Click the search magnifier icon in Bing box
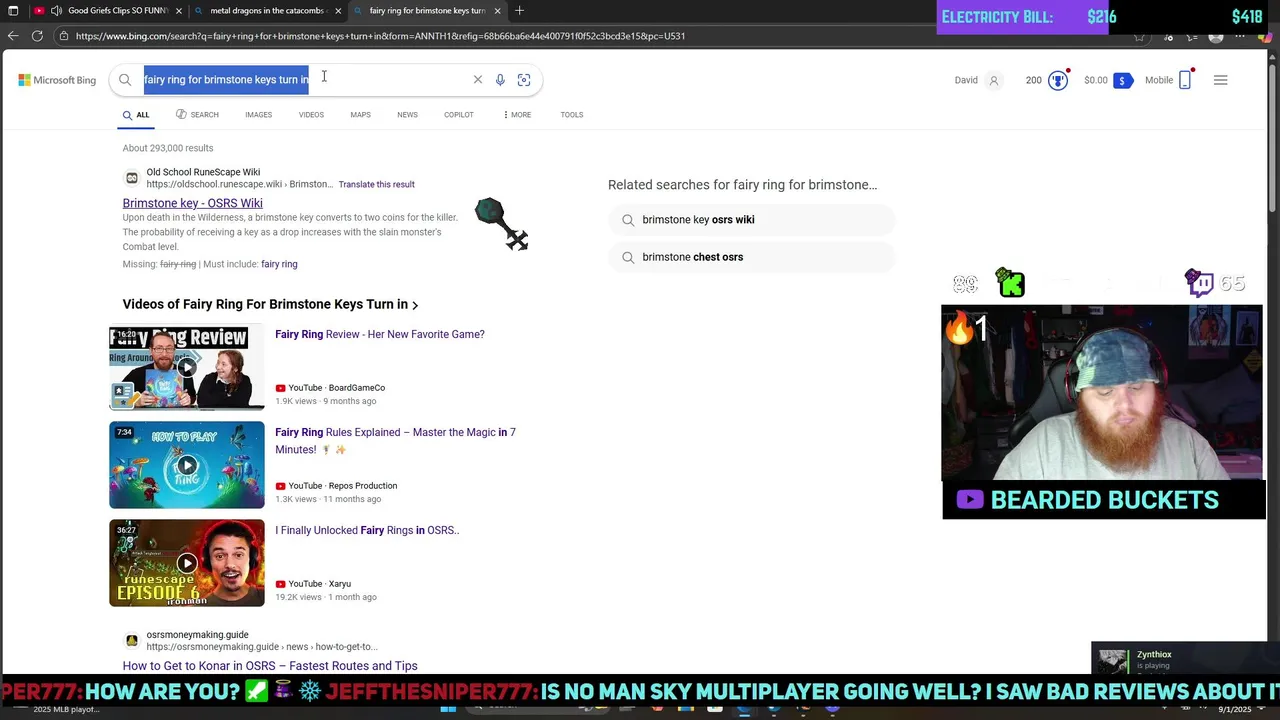The width and height of the screenshot is (1280, 720). point(125,80)
